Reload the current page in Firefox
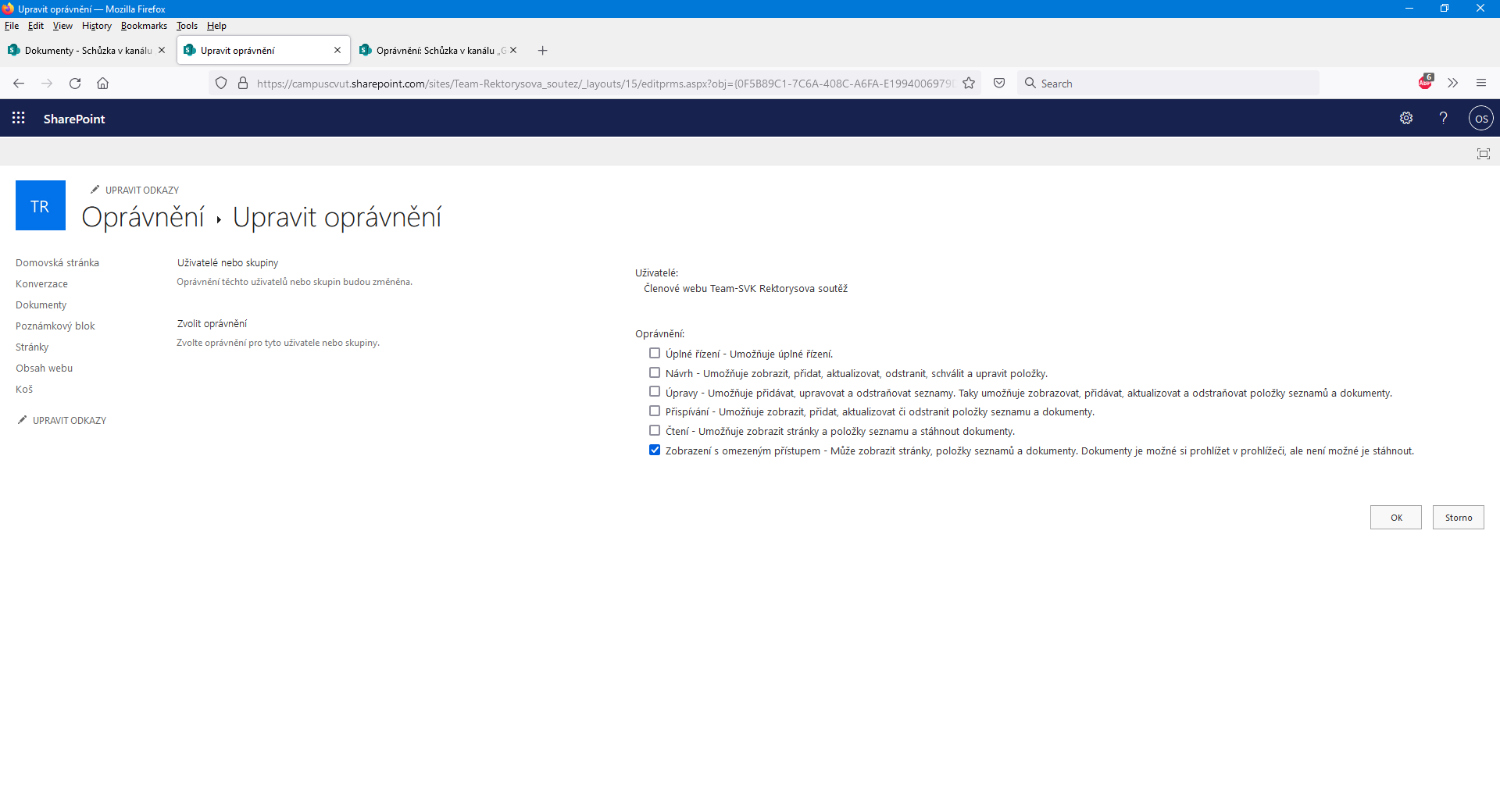The image size is (1500, 812). [75, 84]
